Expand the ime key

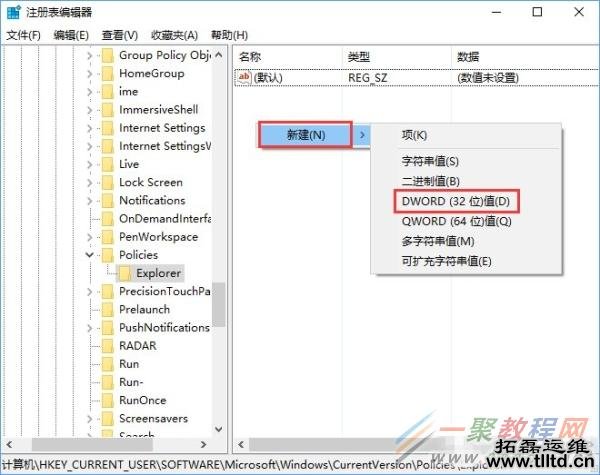click(x=90, y=92)
